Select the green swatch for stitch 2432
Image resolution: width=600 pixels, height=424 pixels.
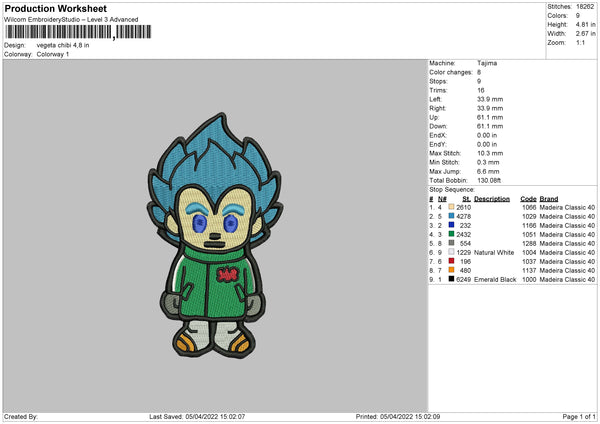[451, 234]
